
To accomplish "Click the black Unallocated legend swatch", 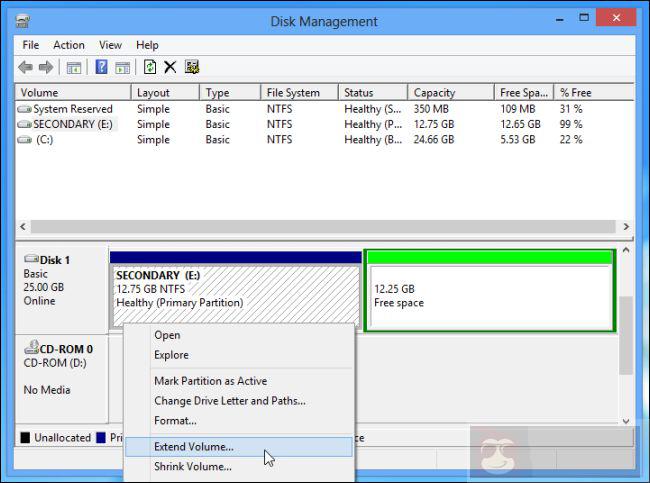I will pyautogui.click(x=25, y=438).
